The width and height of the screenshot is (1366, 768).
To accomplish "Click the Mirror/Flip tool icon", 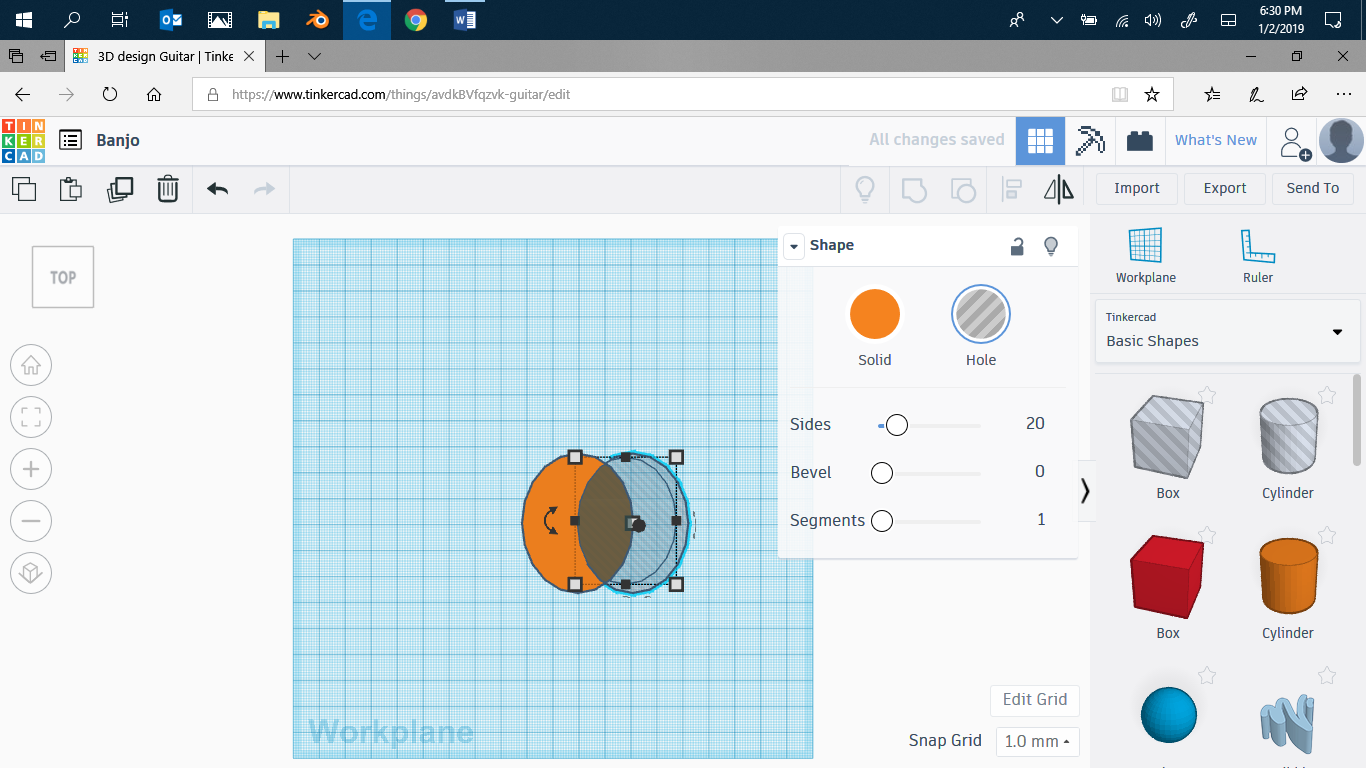I will pyautogui.click(x=1059, y=188).
